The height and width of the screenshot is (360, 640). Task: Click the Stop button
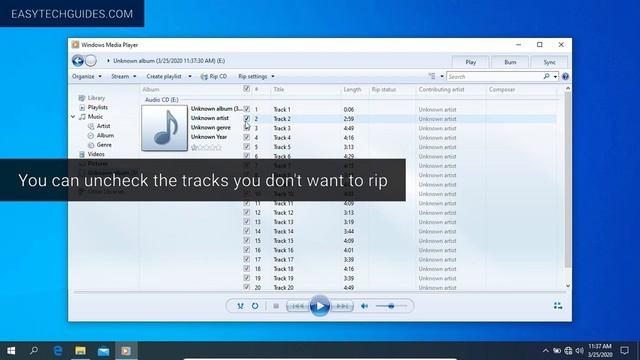tap(276, 306)
